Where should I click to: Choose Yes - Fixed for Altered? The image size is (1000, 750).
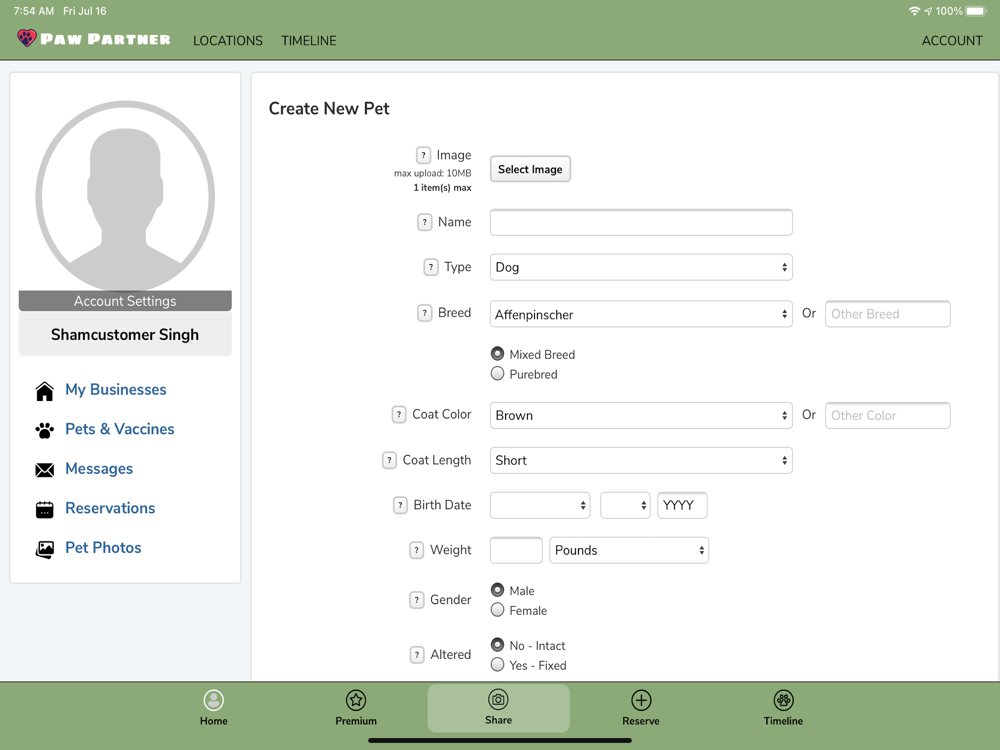point(497,665)
